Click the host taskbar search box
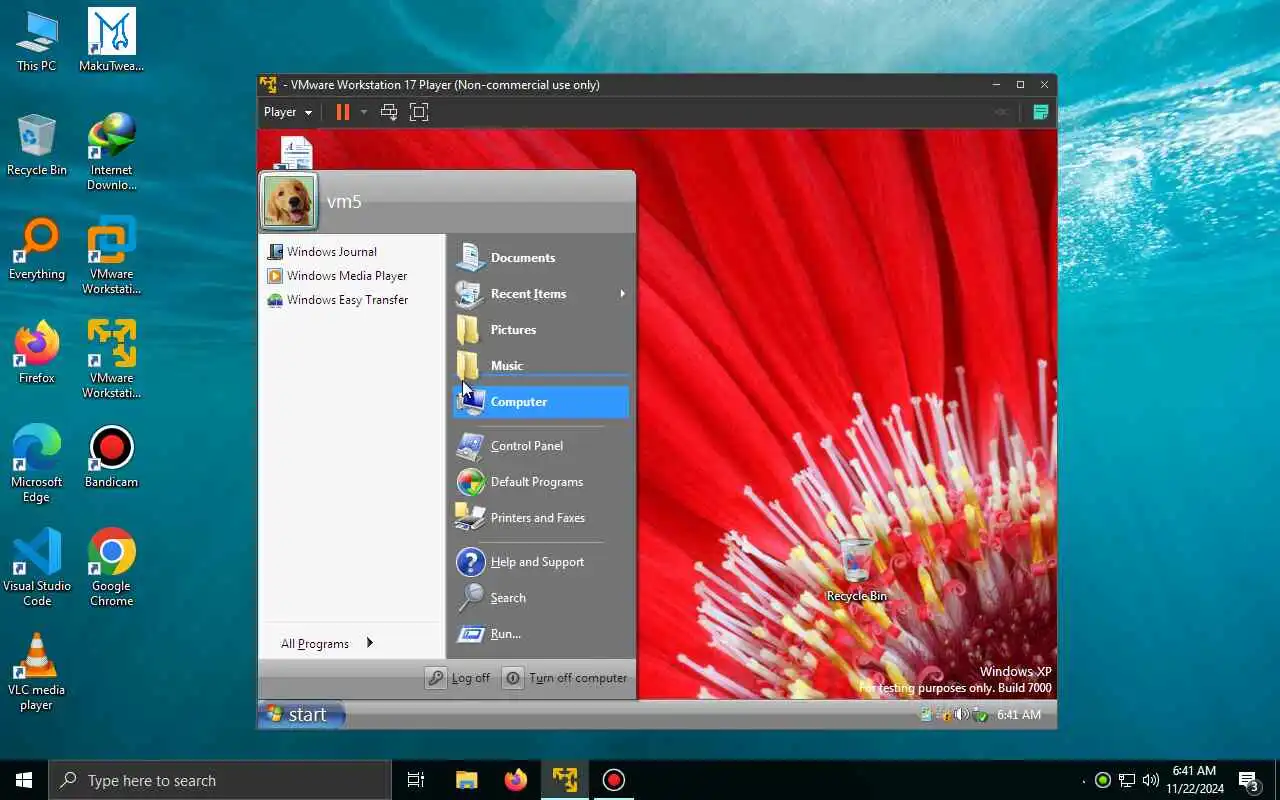1280x800 pixels. click(x=220, y=780)
